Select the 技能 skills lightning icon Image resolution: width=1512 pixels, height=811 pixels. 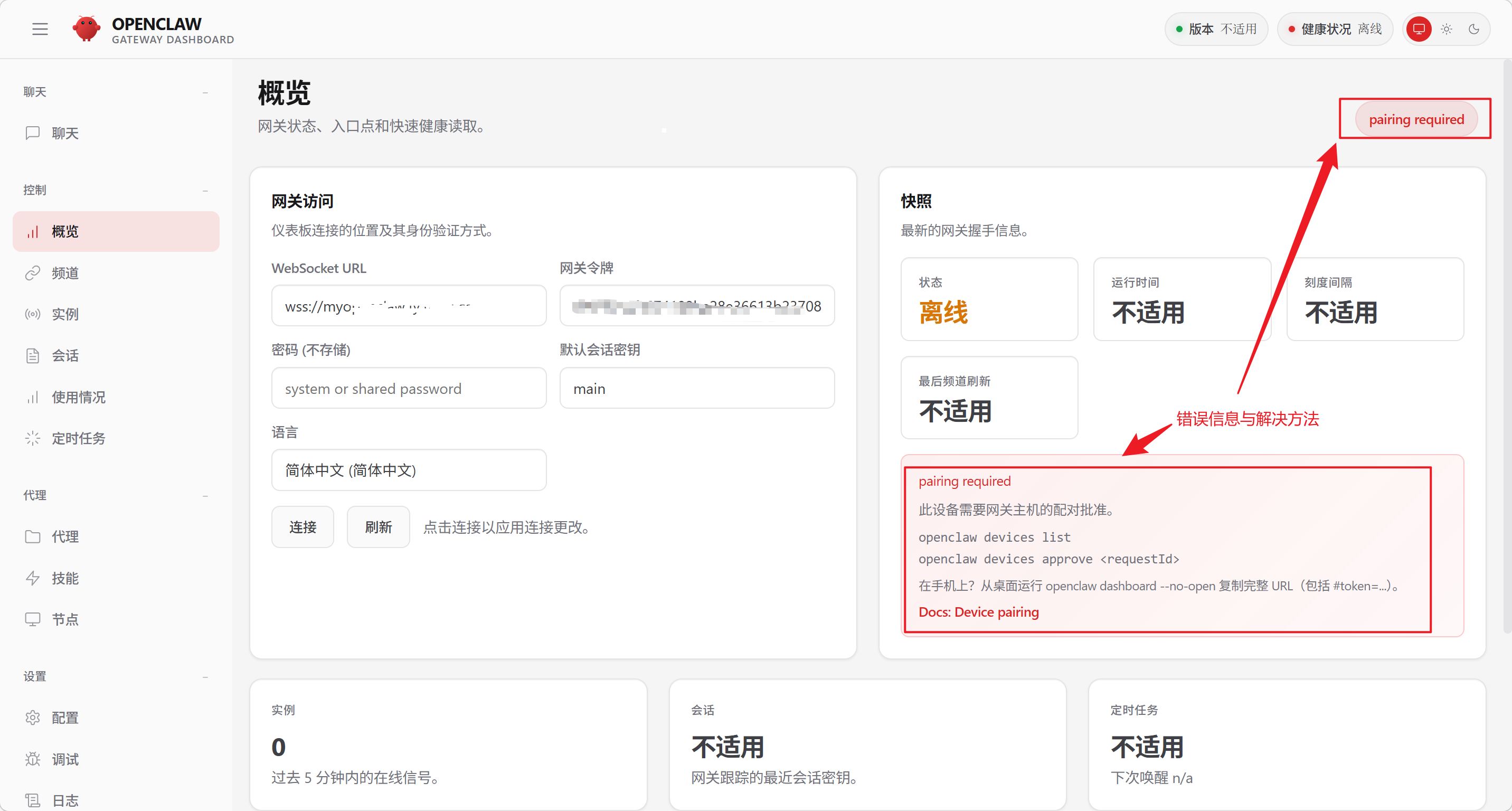[33, 578]
